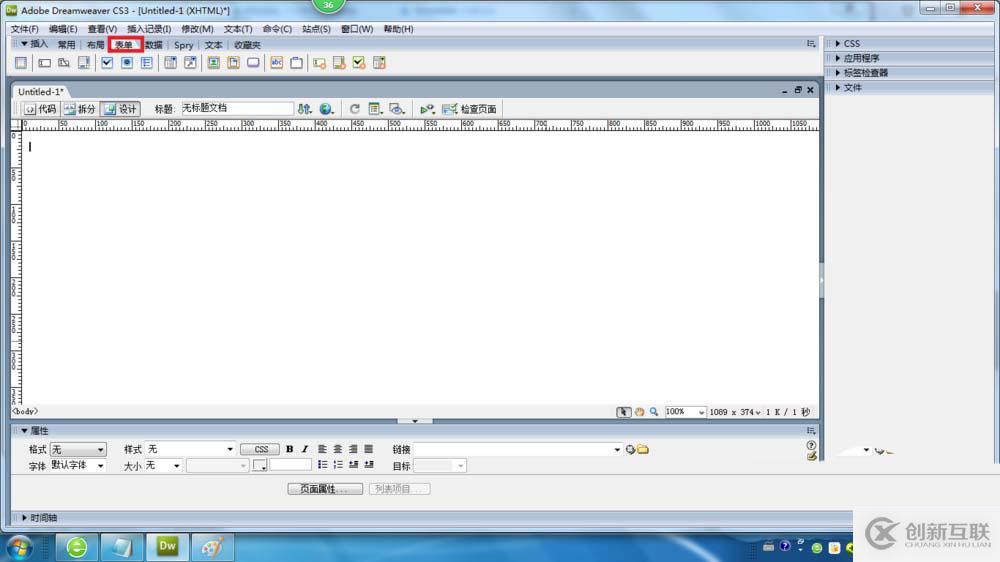Image resolution: width=1000 pixels, height=562 pixels.
Task: Open the 链接 link dropdown arrow
Action: (x=617, y=450)
